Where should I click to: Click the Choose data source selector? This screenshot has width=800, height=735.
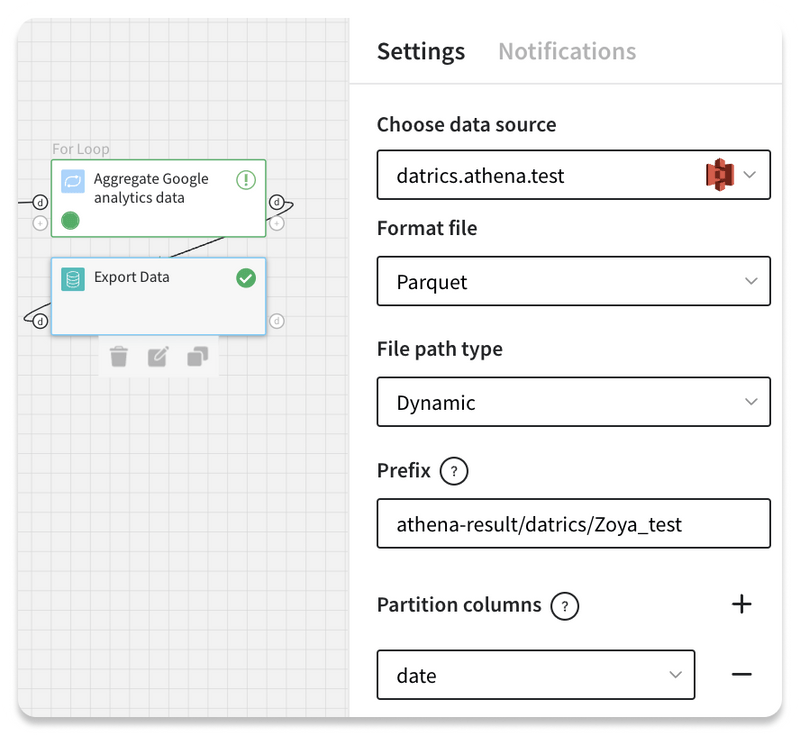point(573,174)
